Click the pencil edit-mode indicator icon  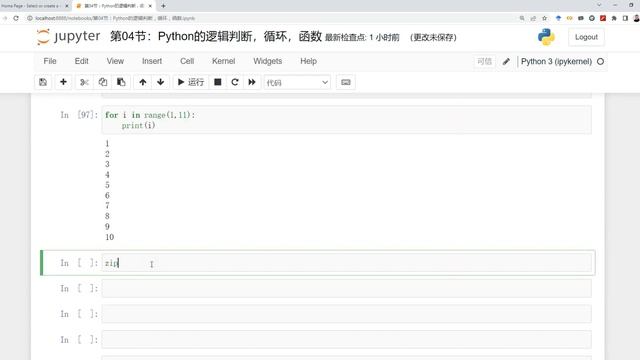click(x=506, y=61)
